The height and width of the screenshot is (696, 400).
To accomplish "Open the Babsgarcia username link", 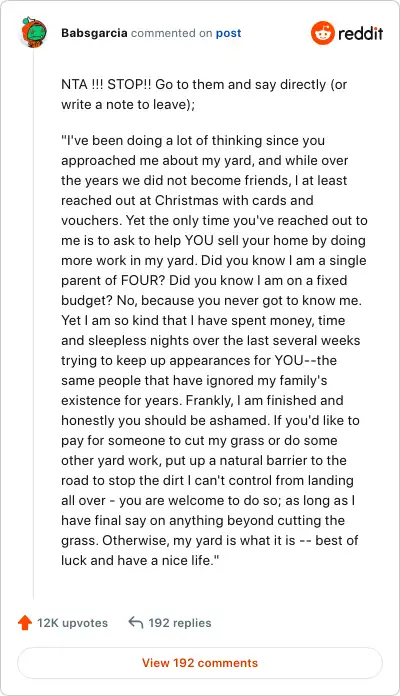I will point(94,33).
